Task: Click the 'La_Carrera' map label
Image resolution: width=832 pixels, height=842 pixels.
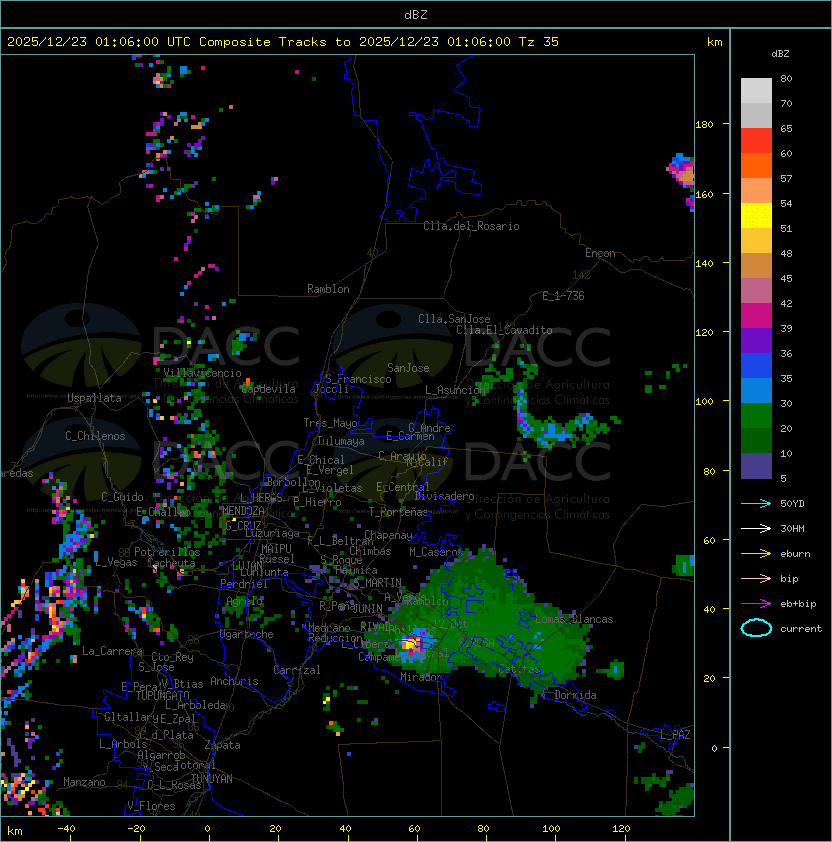Action: coord(113,651)
